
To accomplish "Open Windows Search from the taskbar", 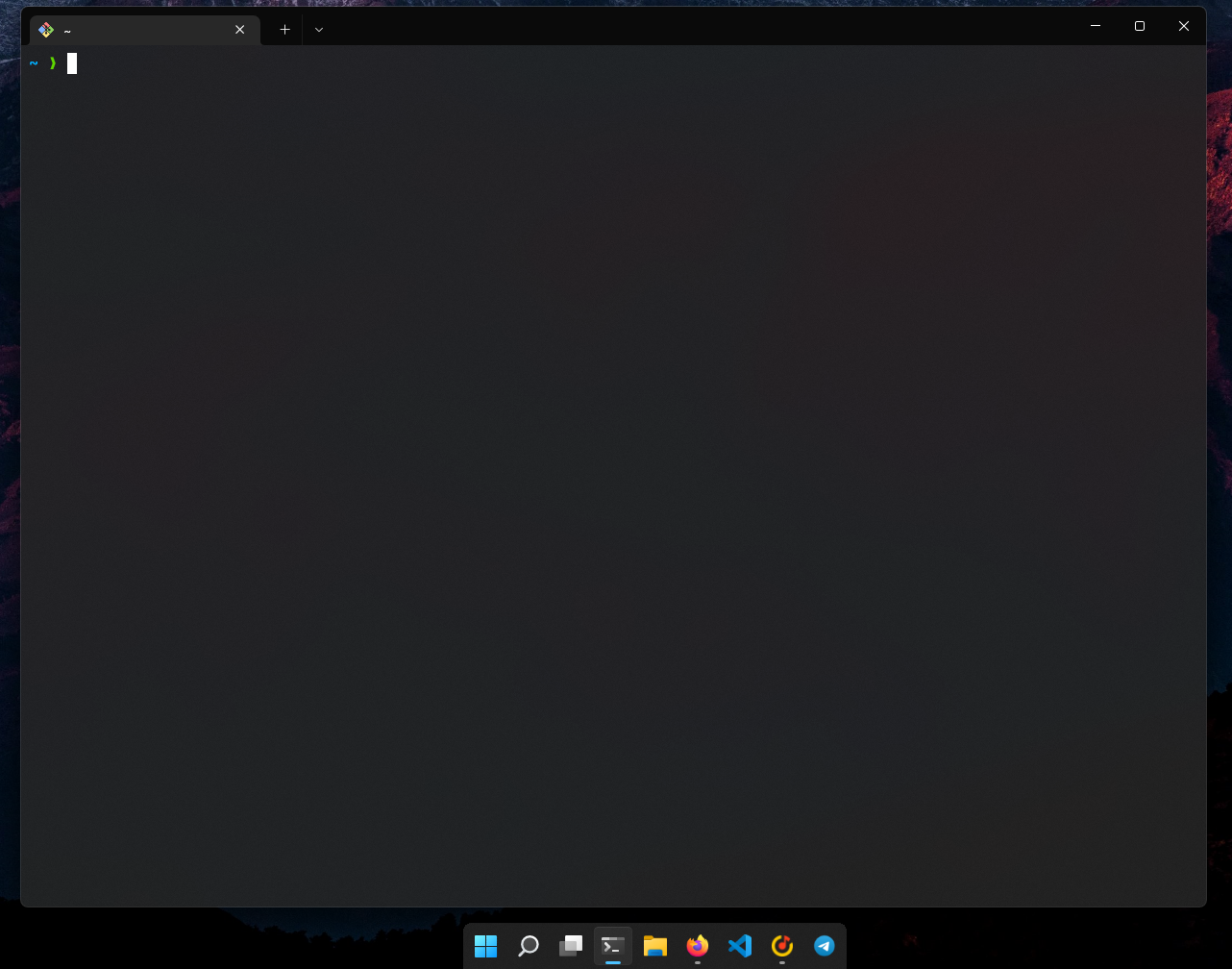I will [x=528, y=946].
